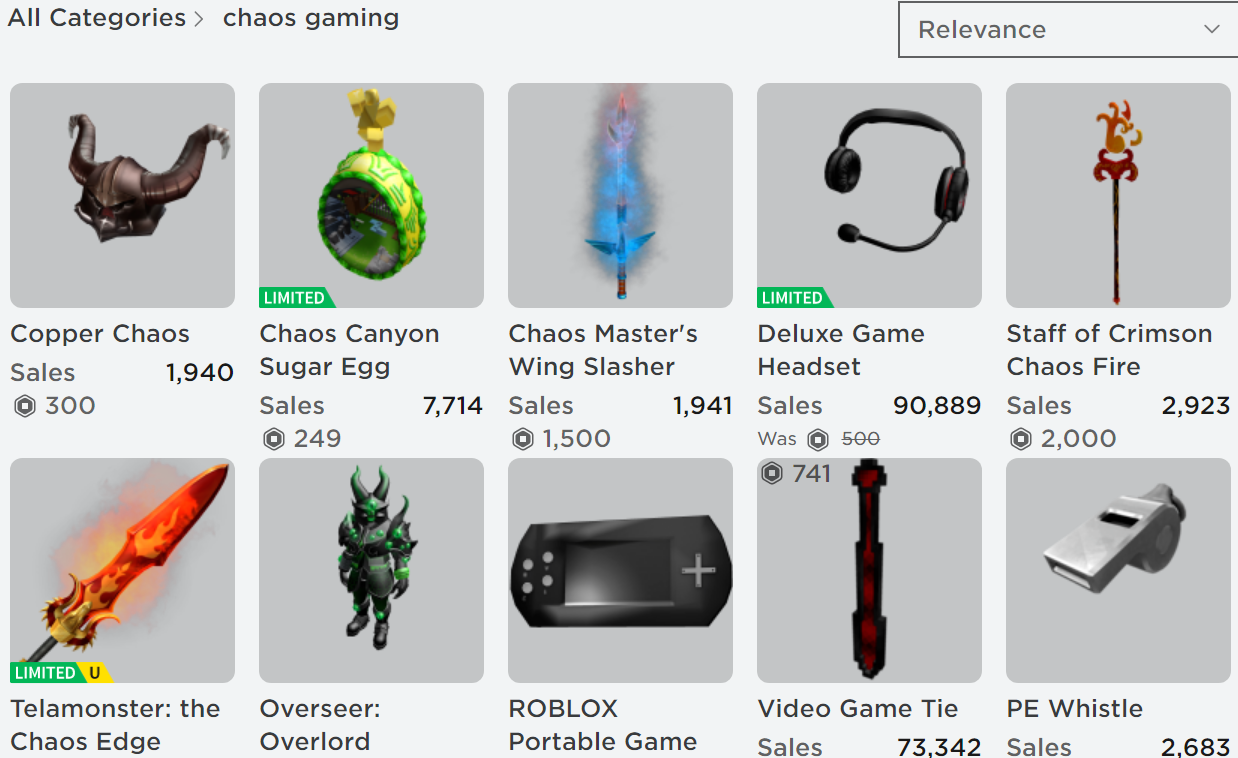Click the Robux icon beside 300 price

[24, 406]
